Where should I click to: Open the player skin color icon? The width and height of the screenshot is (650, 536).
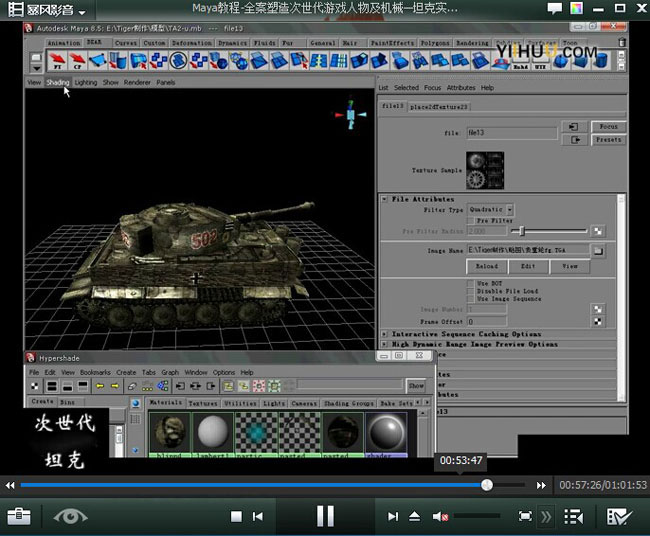pyautogui.click(x=577, y=8)
